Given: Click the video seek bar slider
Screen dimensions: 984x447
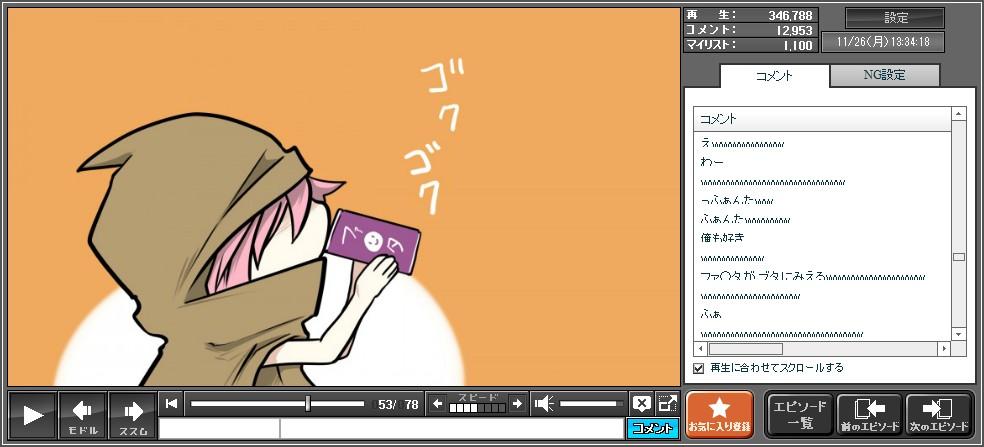Looking at the screenshot, I should click(x=308, y=404).
